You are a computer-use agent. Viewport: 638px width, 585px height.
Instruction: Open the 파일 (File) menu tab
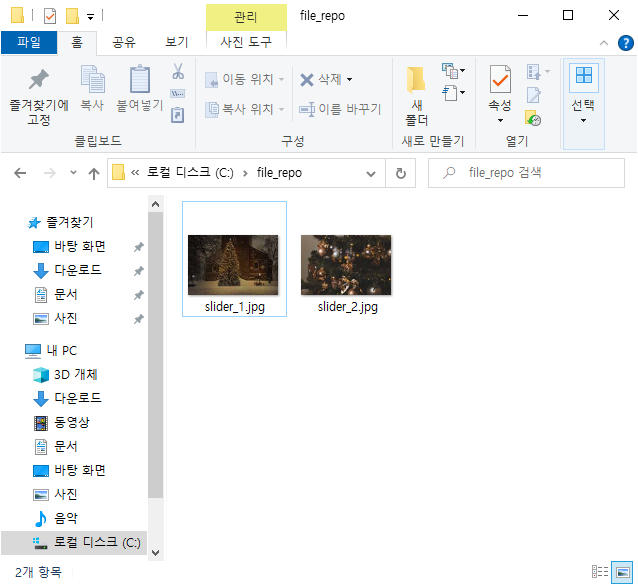tap(29, 42)
